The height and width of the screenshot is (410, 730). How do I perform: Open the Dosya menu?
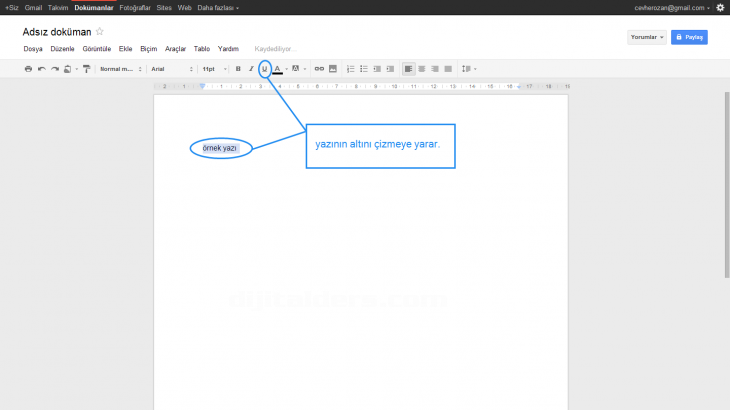(x=32, y=48)
